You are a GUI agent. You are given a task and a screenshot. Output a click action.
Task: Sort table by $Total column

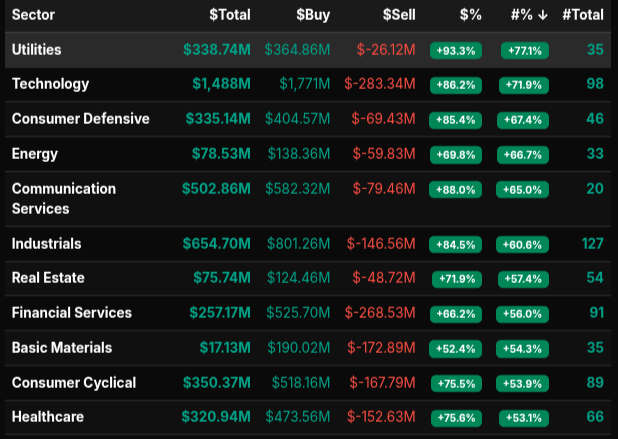229,15
